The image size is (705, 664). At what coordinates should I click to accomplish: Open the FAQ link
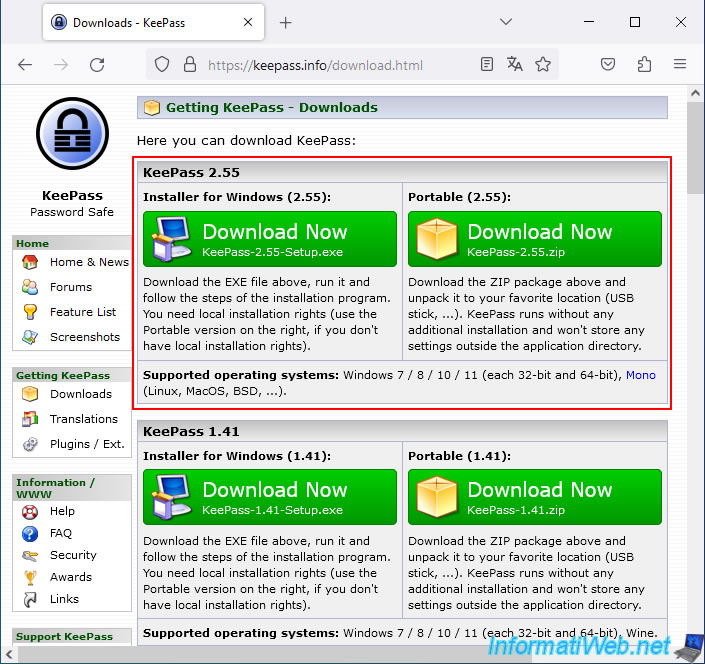tap(61, 533)
